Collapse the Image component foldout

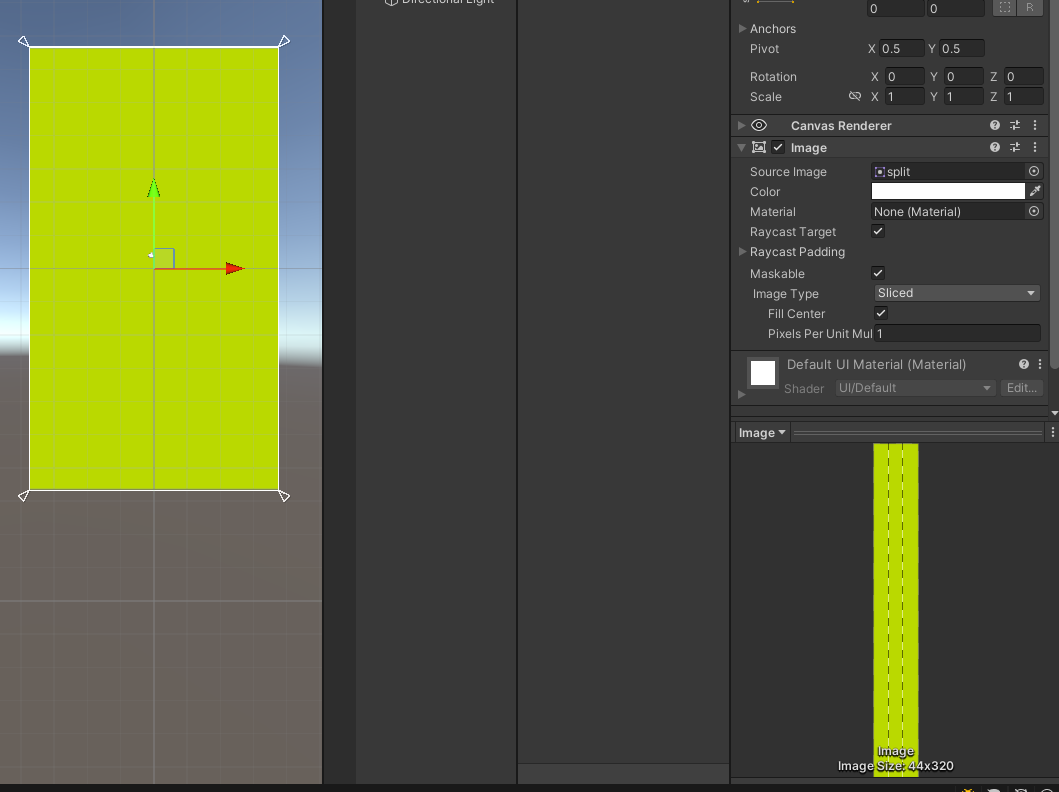tap(742, 147)
